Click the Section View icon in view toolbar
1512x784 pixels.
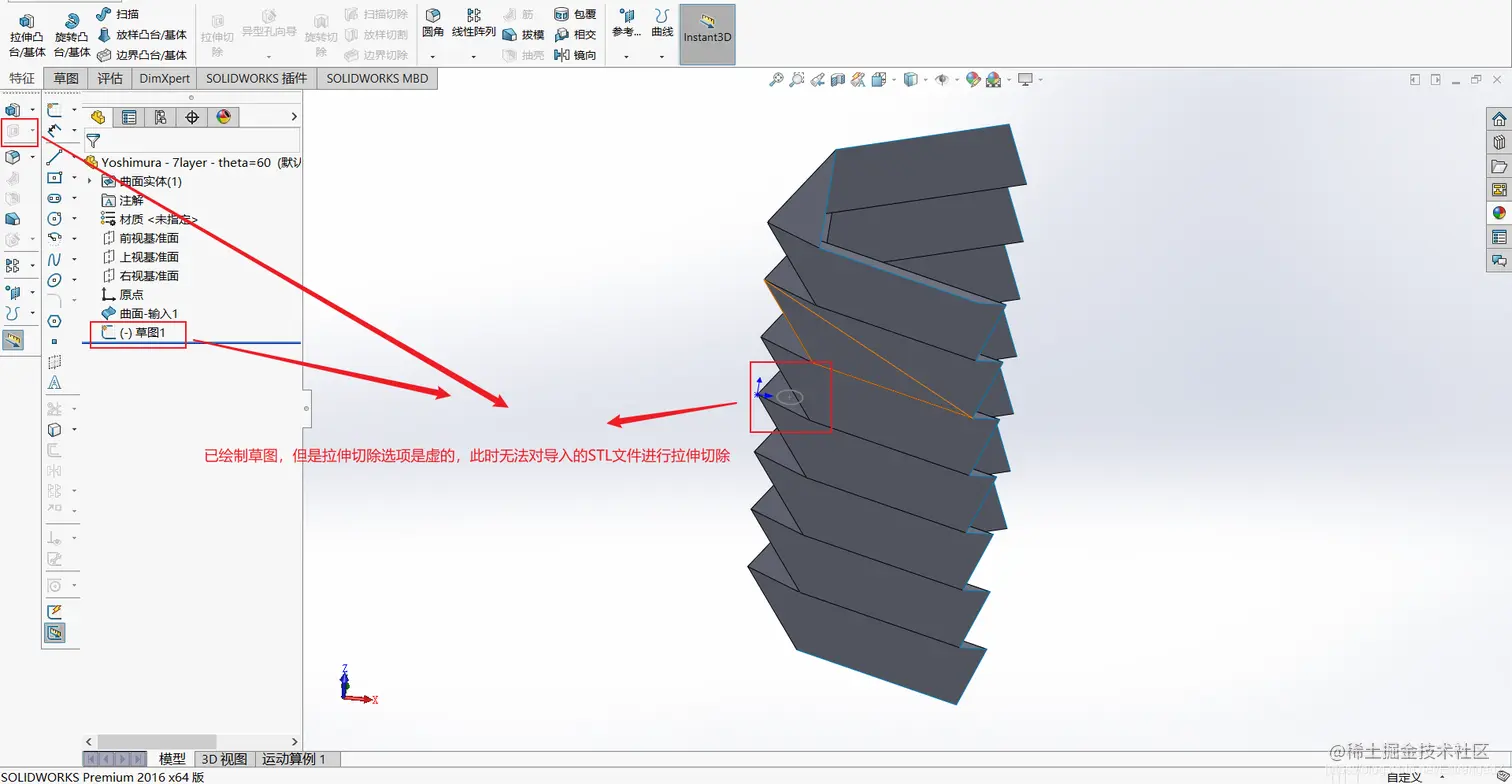click(x=838, y=80)
